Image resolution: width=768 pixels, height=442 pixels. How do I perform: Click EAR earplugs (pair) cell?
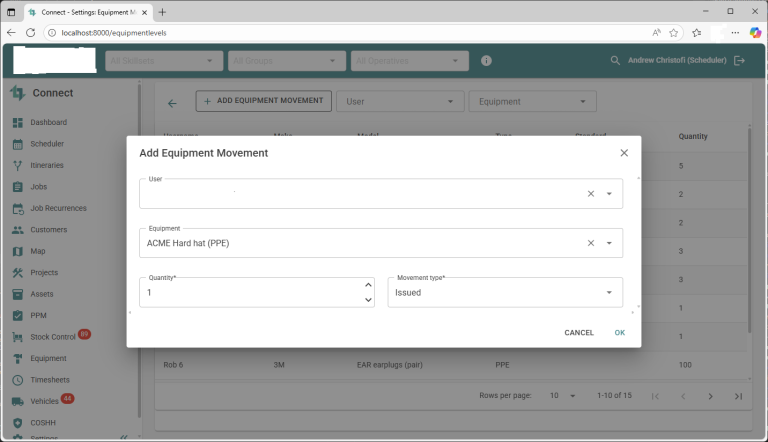[389, 365]
